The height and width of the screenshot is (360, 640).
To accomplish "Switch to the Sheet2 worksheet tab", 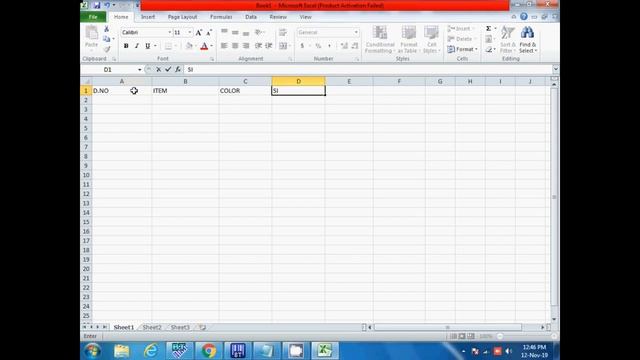I will [152, 327].
